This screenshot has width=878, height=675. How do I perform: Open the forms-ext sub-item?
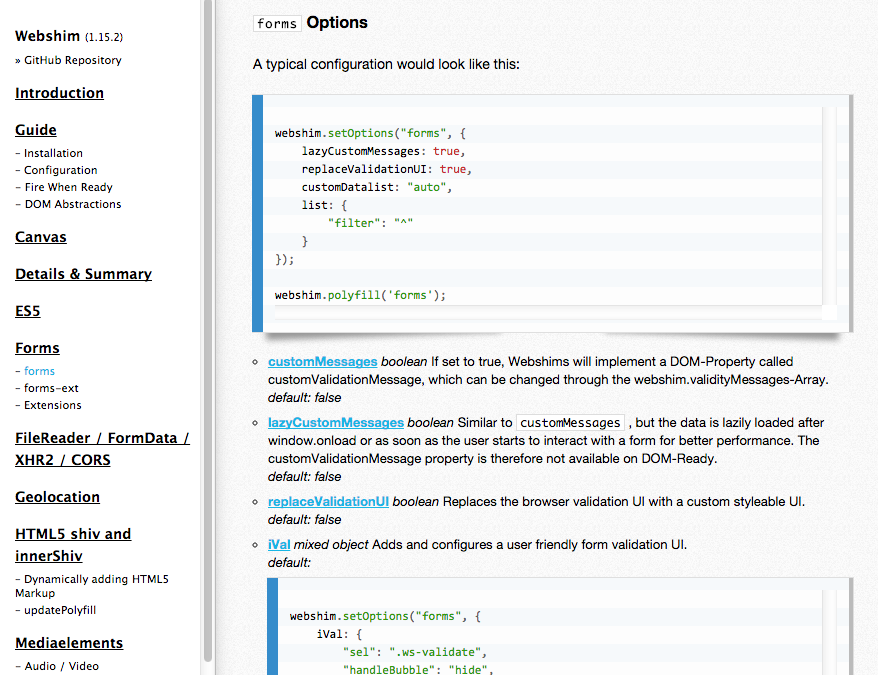51,388
